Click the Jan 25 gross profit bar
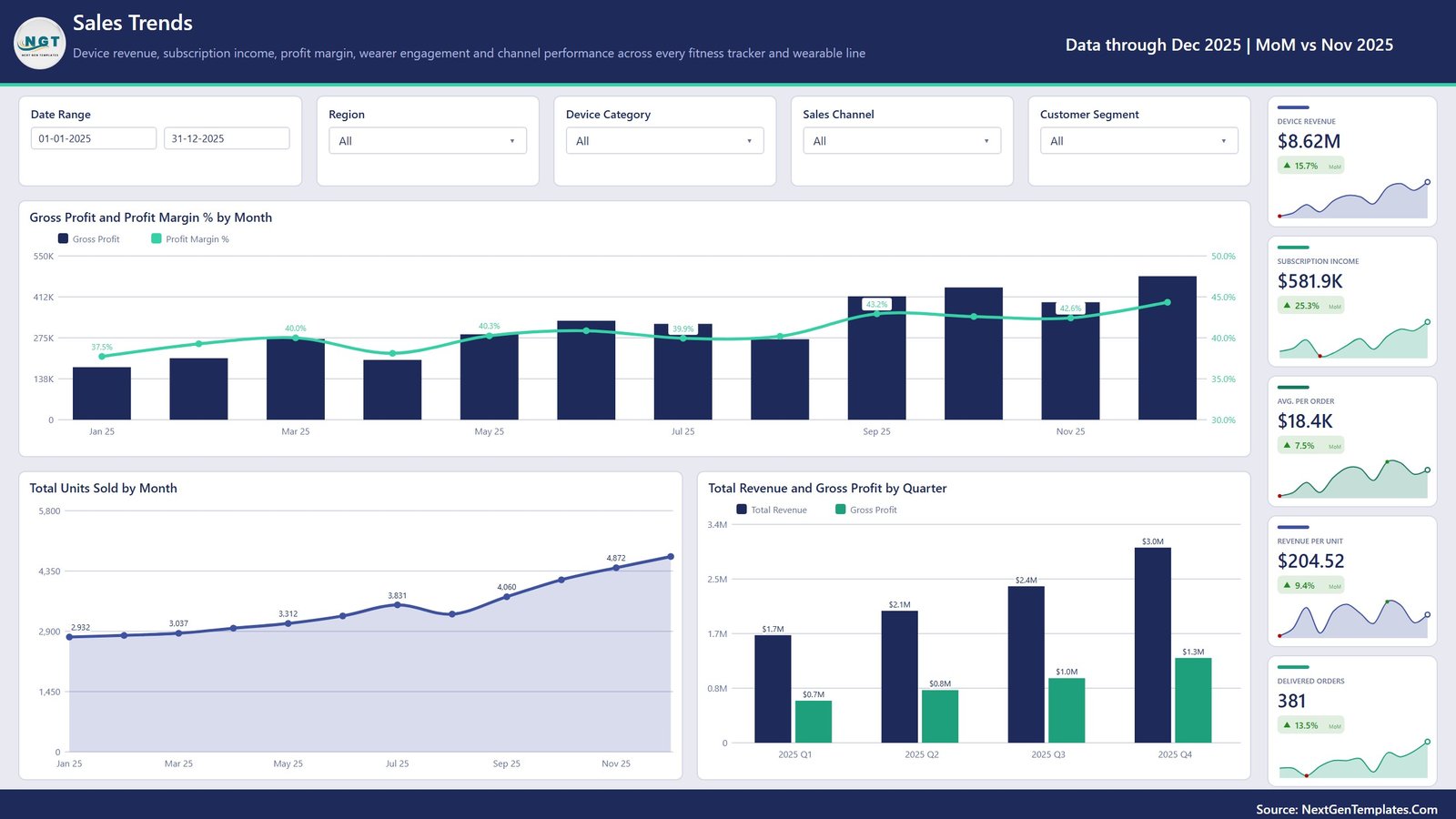This screenshot has height=819, width=1456. coord(102,393)
